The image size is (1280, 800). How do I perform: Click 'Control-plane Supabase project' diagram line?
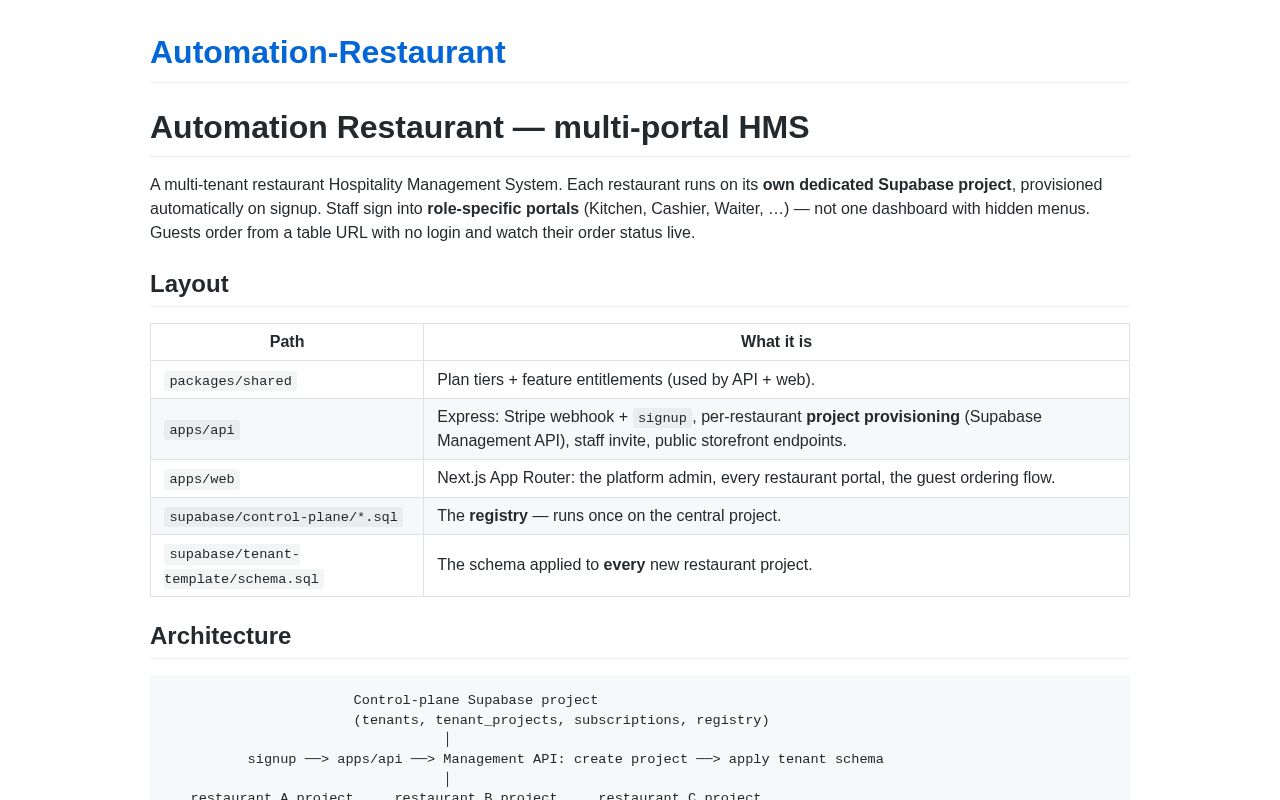[476, 701]
